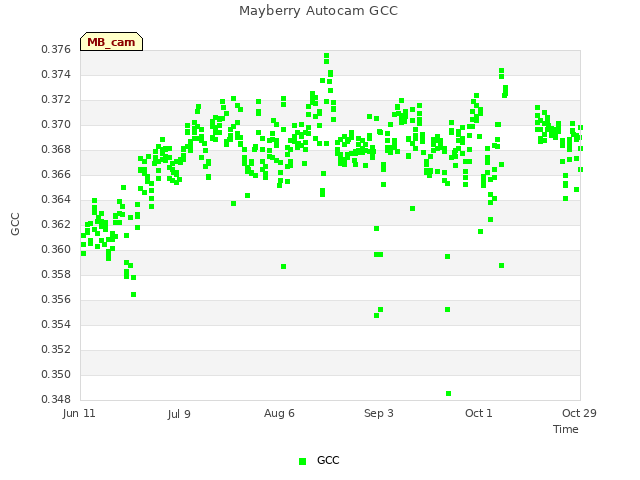
Task: Click the 0.366 y-axis label
Action: (x=56, y=174)
